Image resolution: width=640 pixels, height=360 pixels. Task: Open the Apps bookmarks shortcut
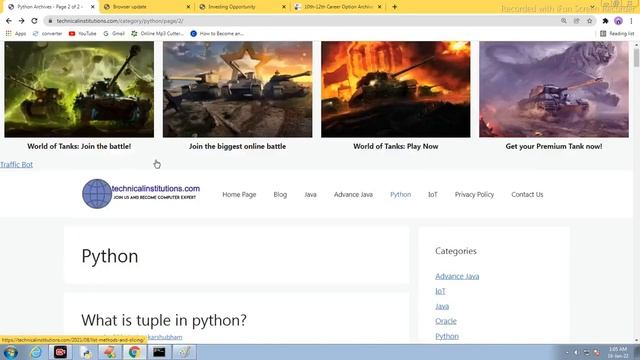(x=16, y=33)
